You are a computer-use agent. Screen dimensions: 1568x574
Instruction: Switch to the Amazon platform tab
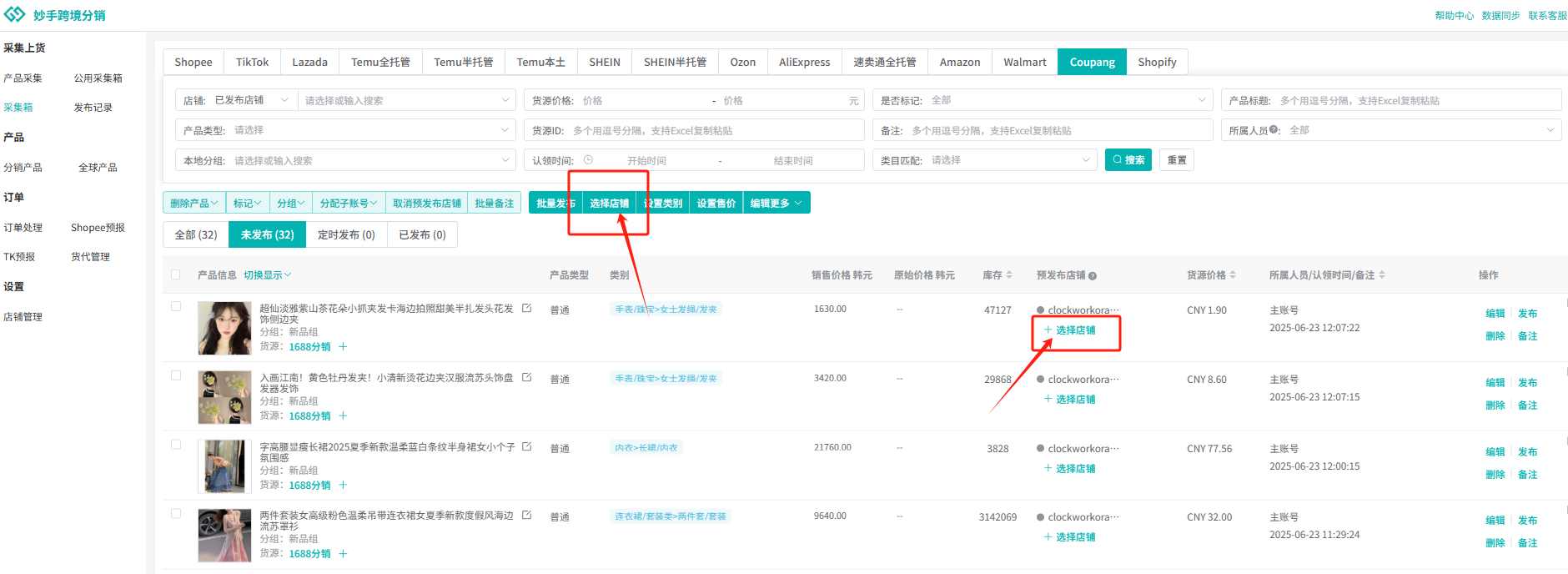(960, 62)
